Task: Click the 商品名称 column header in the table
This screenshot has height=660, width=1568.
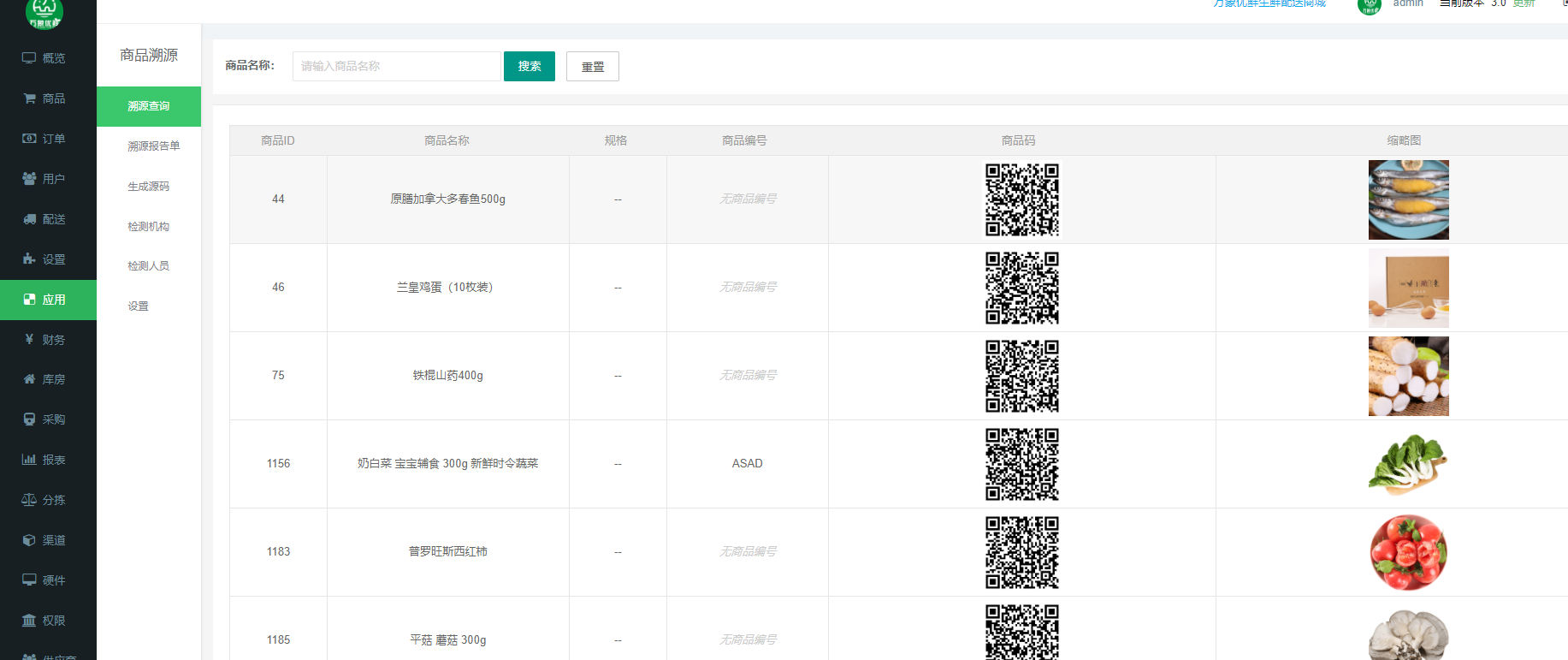Action: 447,140
